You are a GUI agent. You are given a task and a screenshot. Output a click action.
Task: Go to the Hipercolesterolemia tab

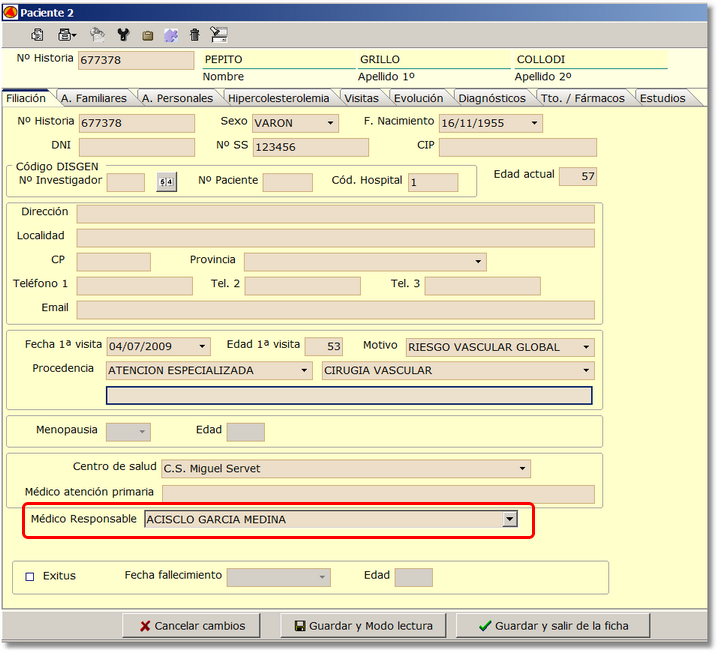click(278, 98)
